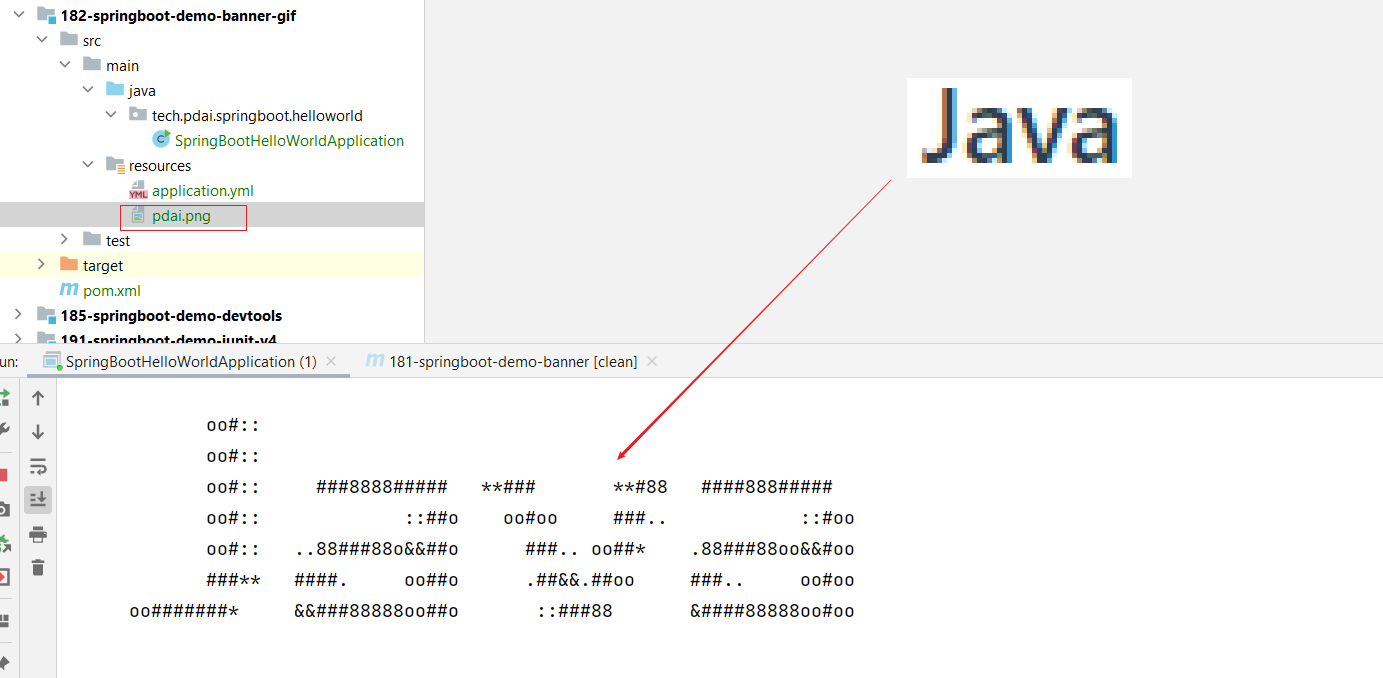This screenshot has height=678, width=1383.
Task: Select pdai.png in the project tree
Action: coord(181,215)
